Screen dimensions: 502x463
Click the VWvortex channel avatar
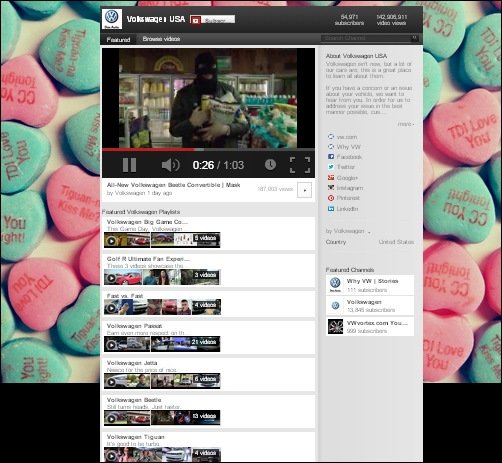coord(335,326)
